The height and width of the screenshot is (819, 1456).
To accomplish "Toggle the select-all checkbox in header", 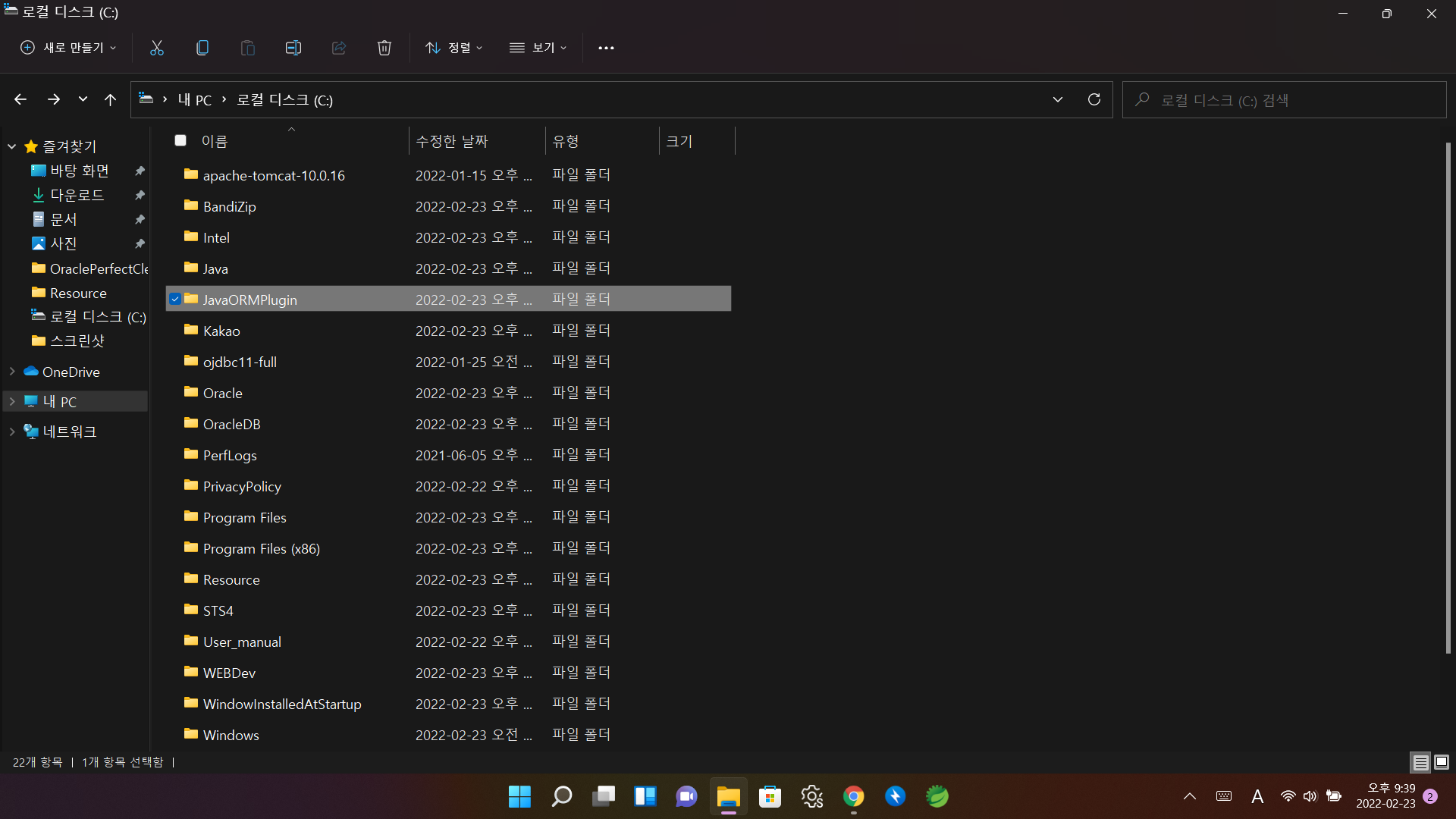I will (x=180, y=140).
